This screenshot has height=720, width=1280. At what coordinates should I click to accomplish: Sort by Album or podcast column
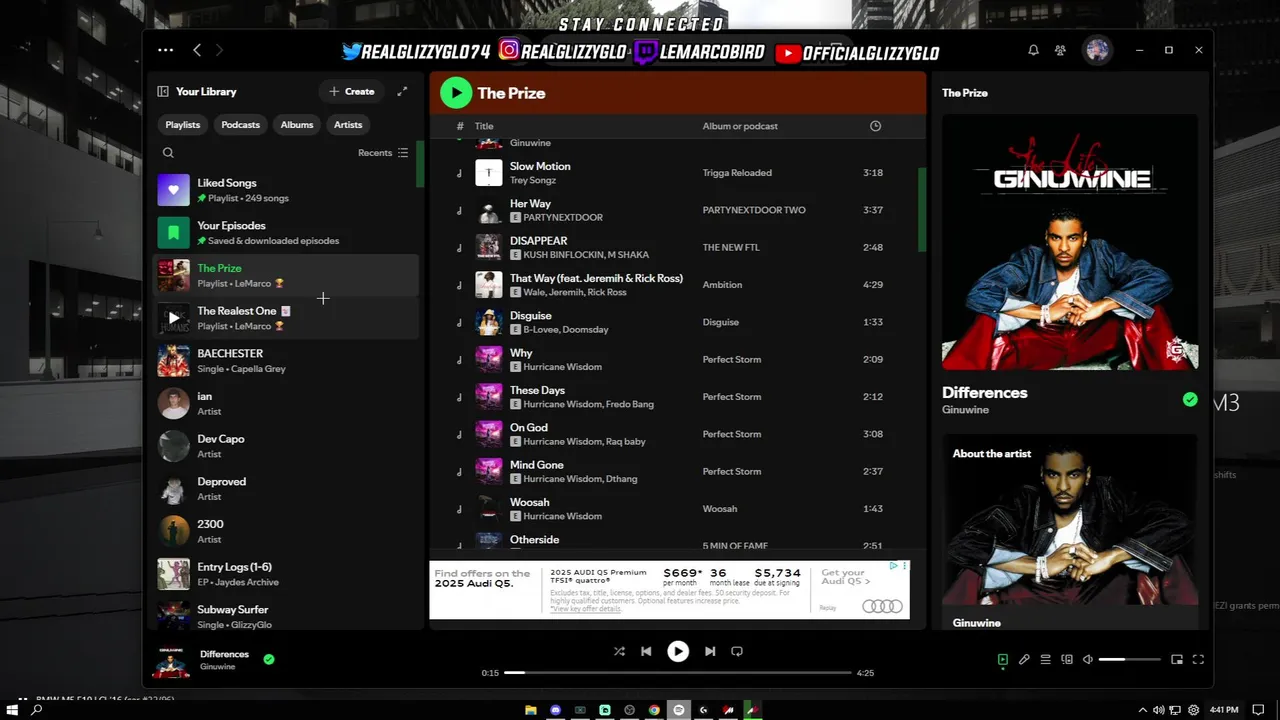coord(740,126)
